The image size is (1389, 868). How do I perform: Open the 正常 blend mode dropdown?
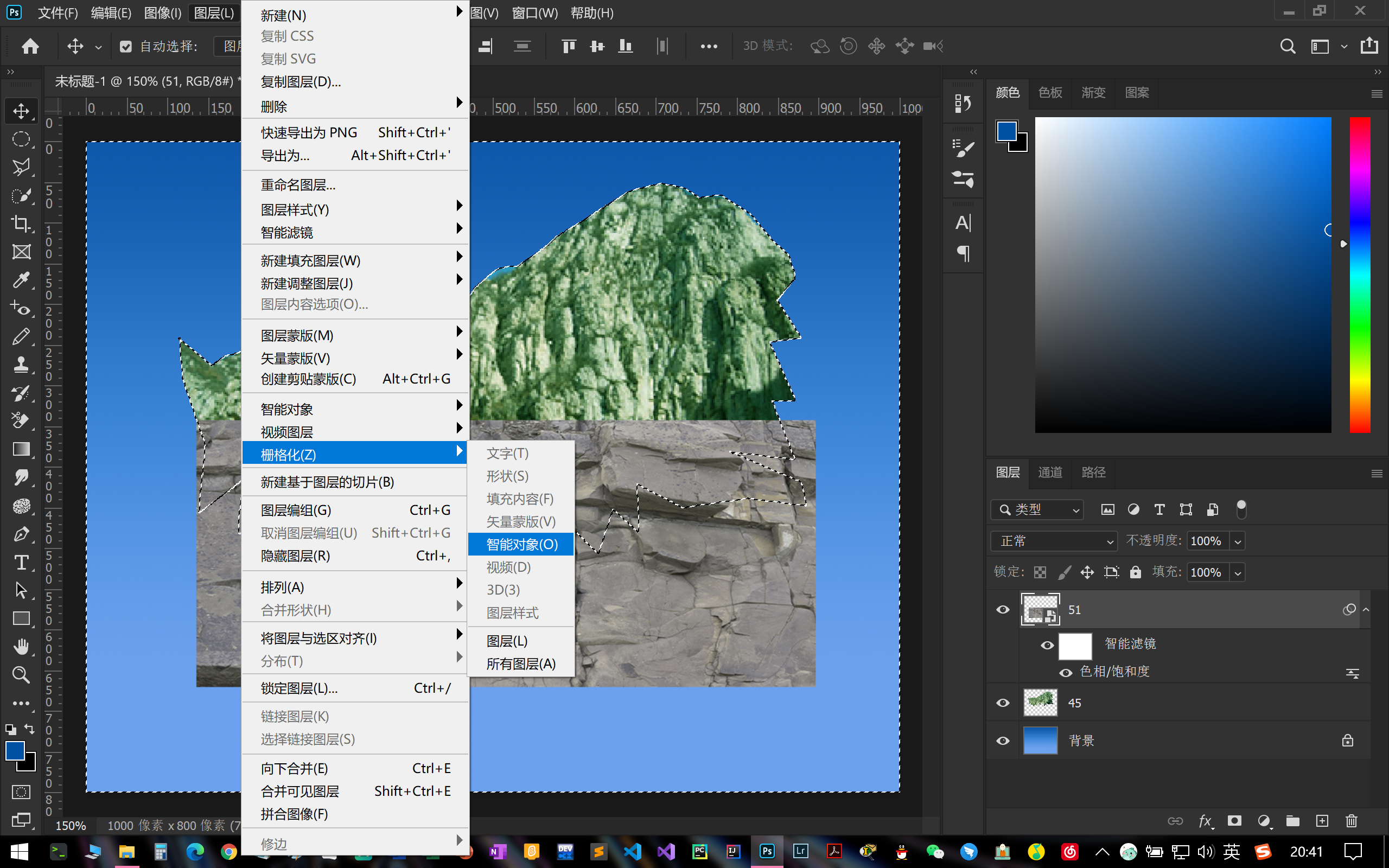pos(1054,541)
